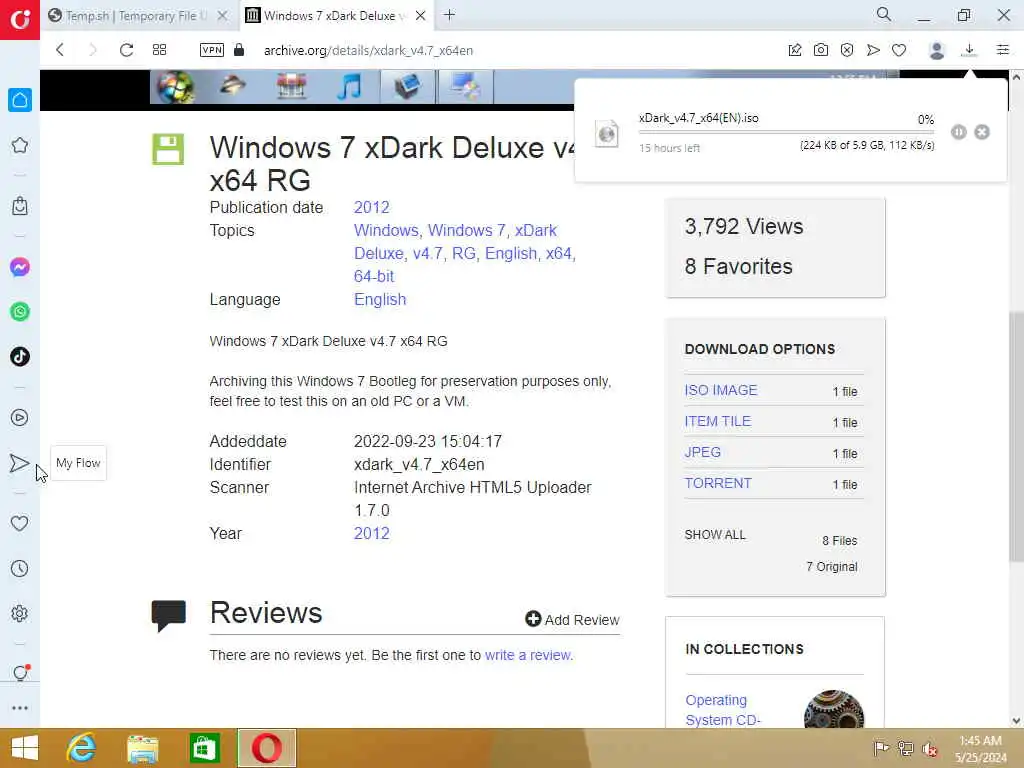
Task: Open Easy Setup menu icon
Action: tap(1002, 50)
